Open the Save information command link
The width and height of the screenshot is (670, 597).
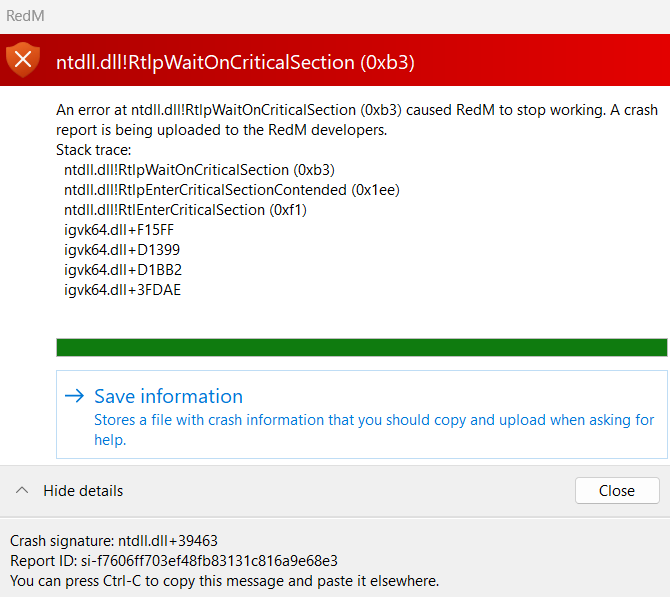coord(361,415)
